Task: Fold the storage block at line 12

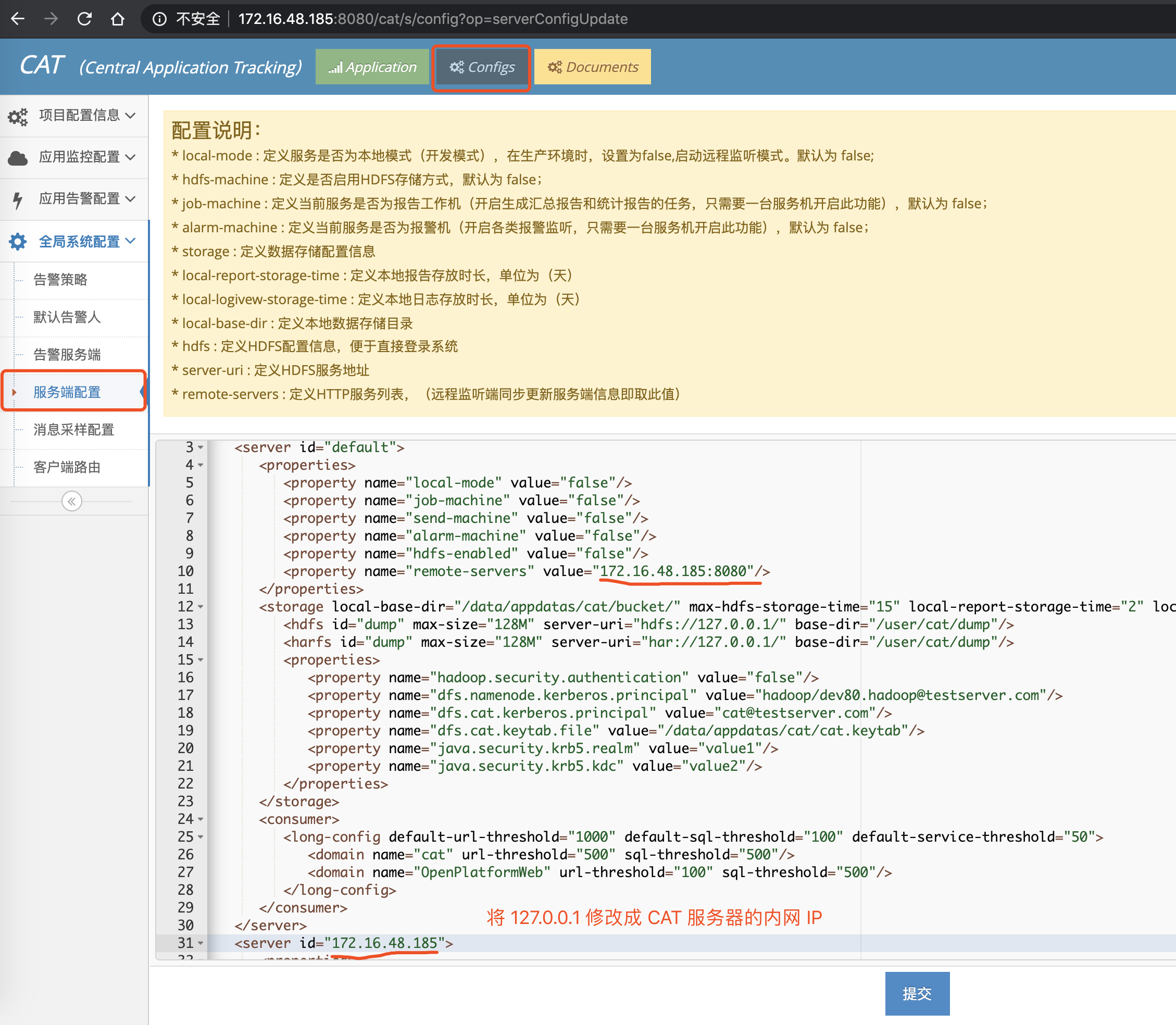Action: (x=201, y=606)
